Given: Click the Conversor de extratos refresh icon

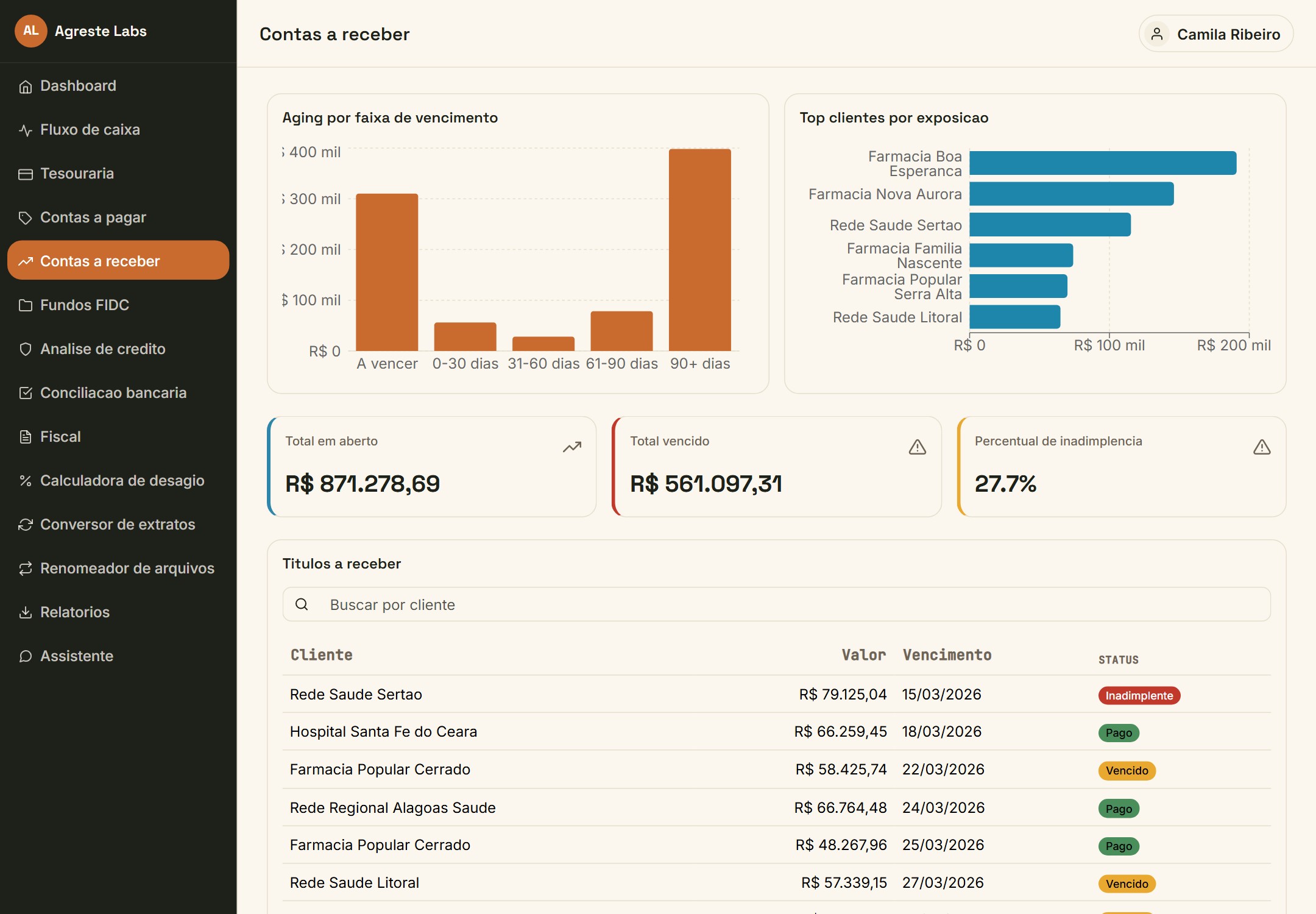Looking at the screenshot, I should [25, 525].
